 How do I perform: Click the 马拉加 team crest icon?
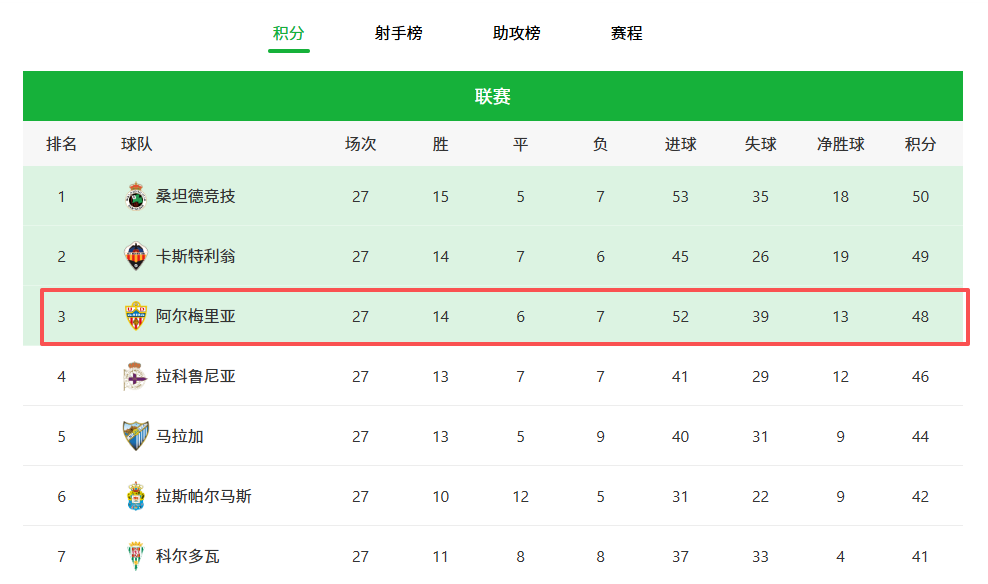click(x=135, y=437)
